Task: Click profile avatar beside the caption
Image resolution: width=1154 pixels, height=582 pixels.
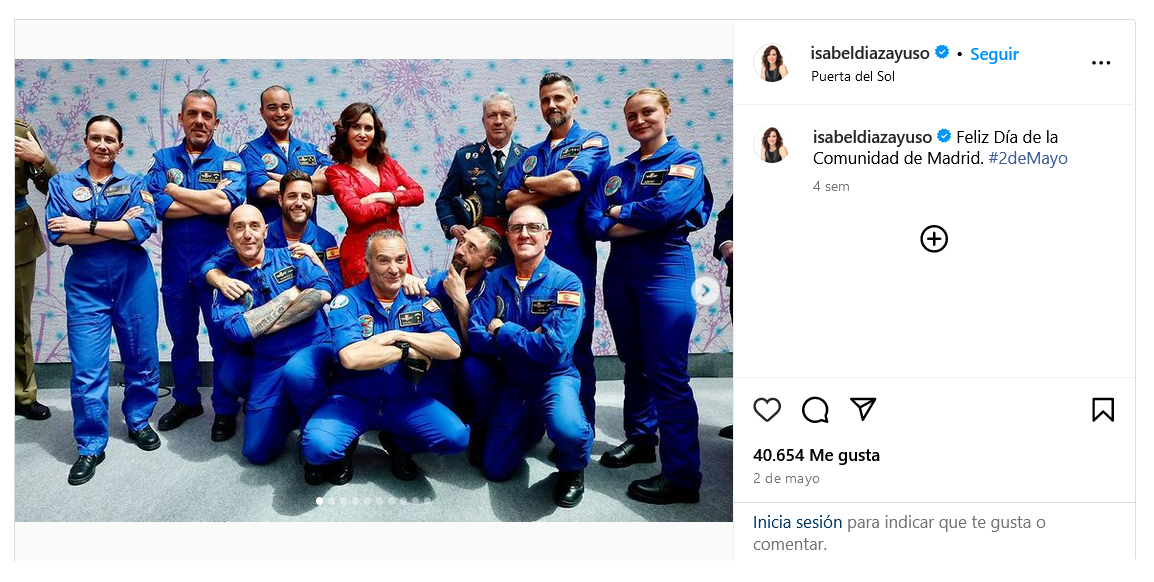Action: point(772,144)
